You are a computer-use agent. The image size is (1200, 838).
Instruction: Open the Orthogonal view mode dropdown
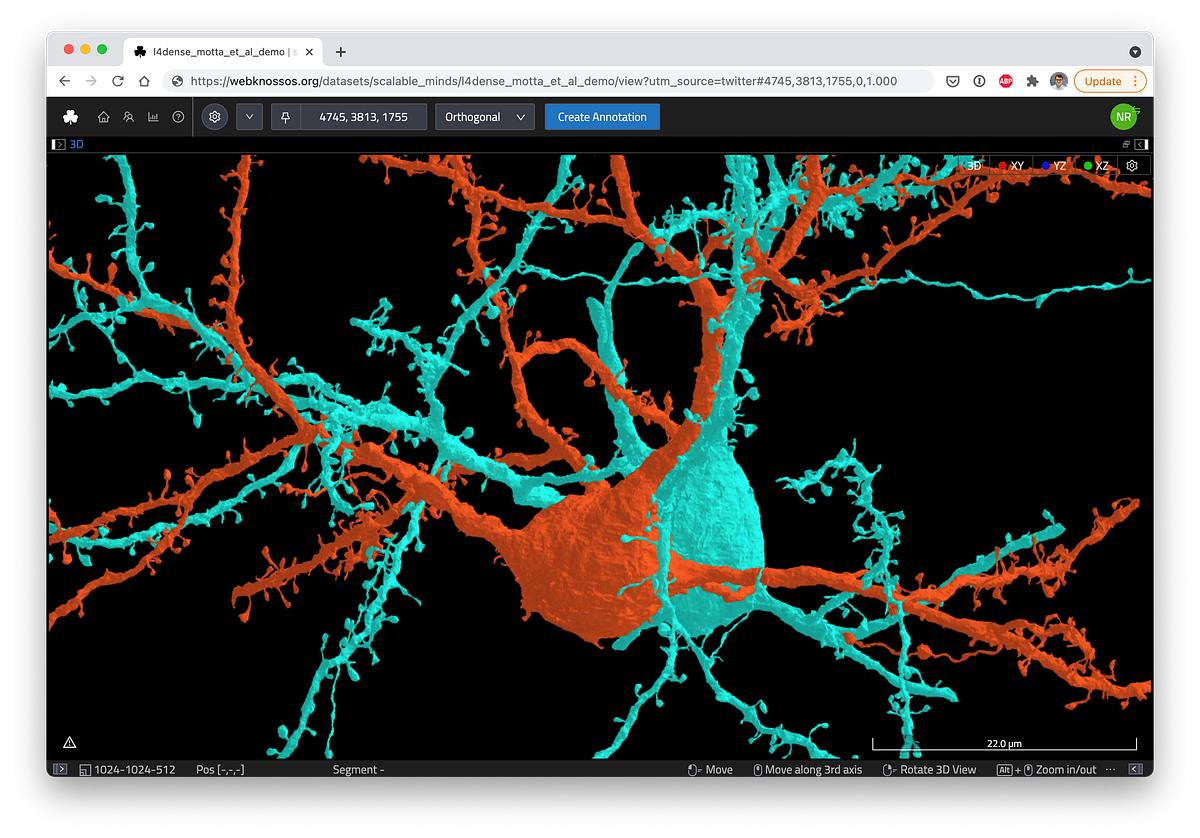pos(484,116)
